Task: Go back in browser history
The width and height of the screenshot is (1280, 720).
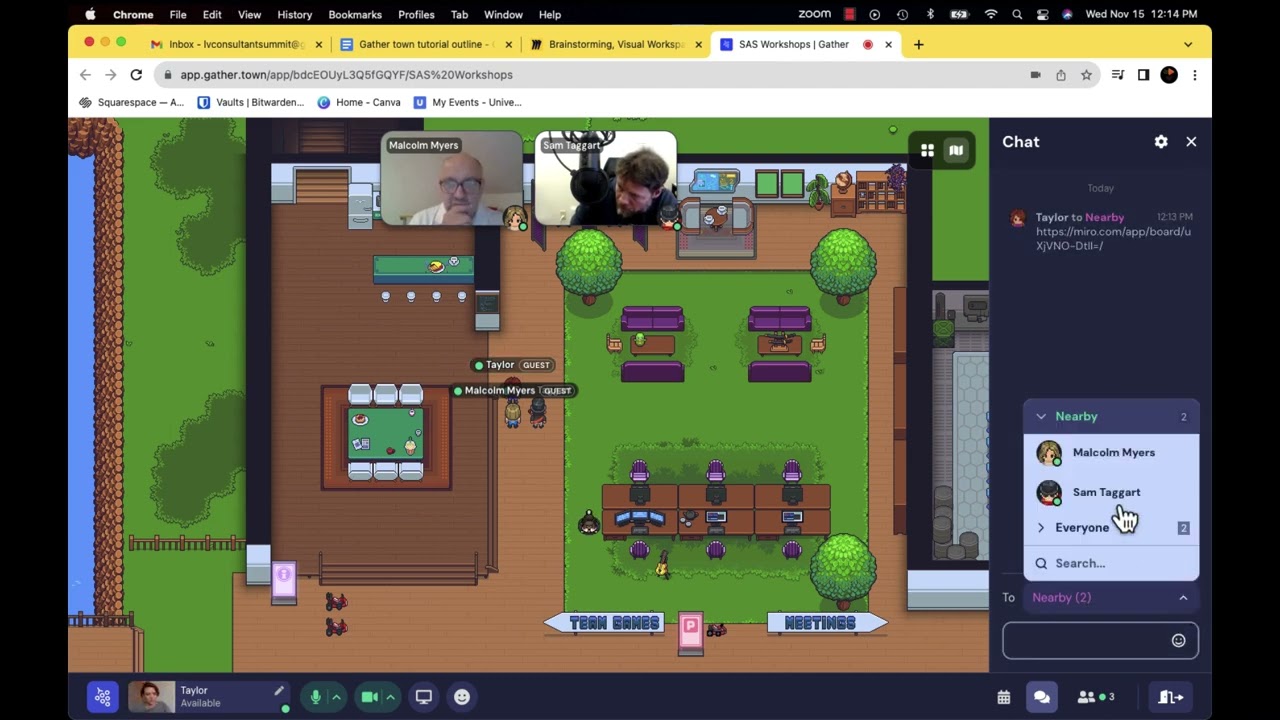Action: [85, 75]
